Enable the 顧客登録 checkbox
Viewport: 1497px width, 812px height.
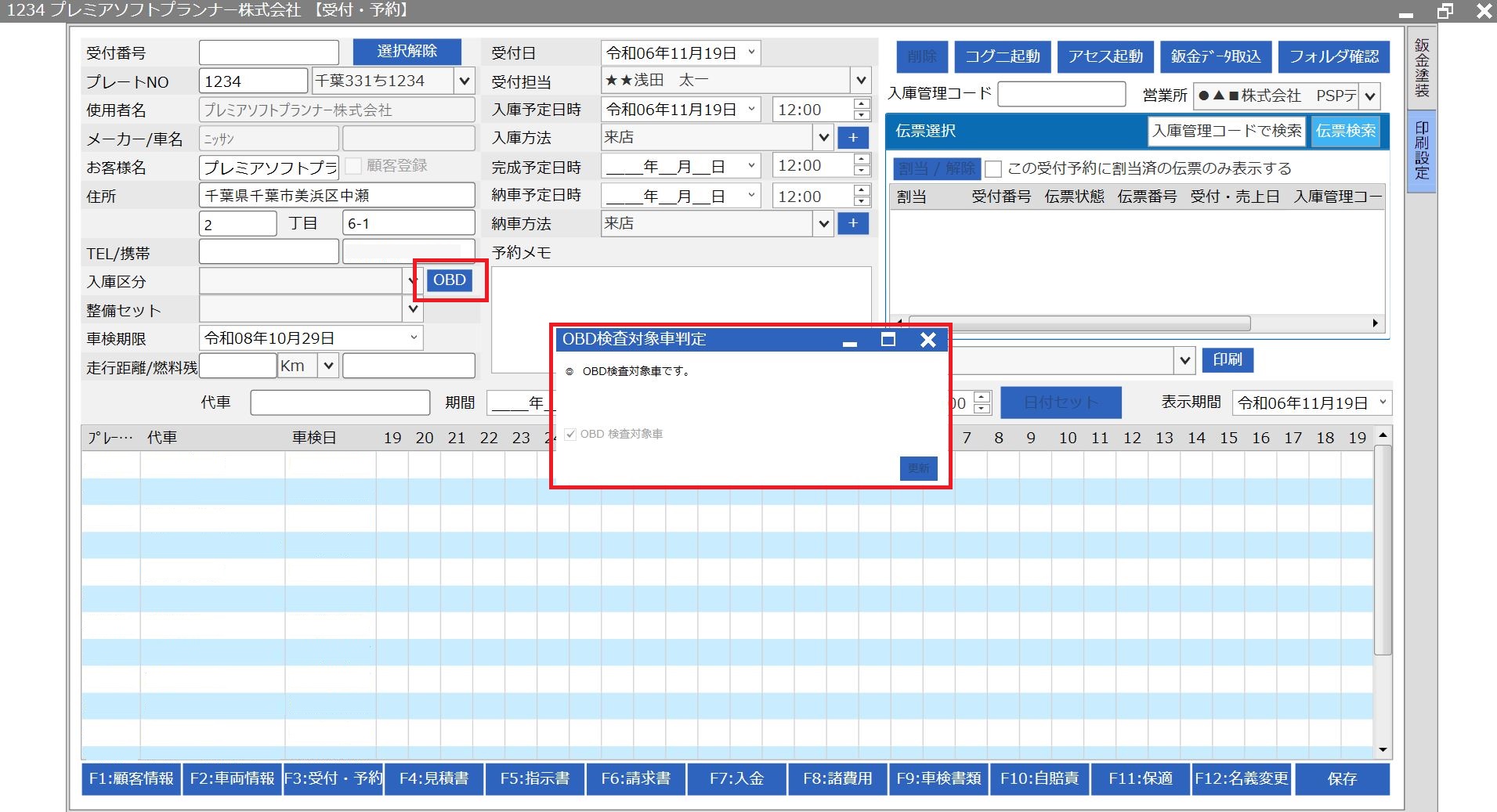pyautogui.click(x=353, y=166)
